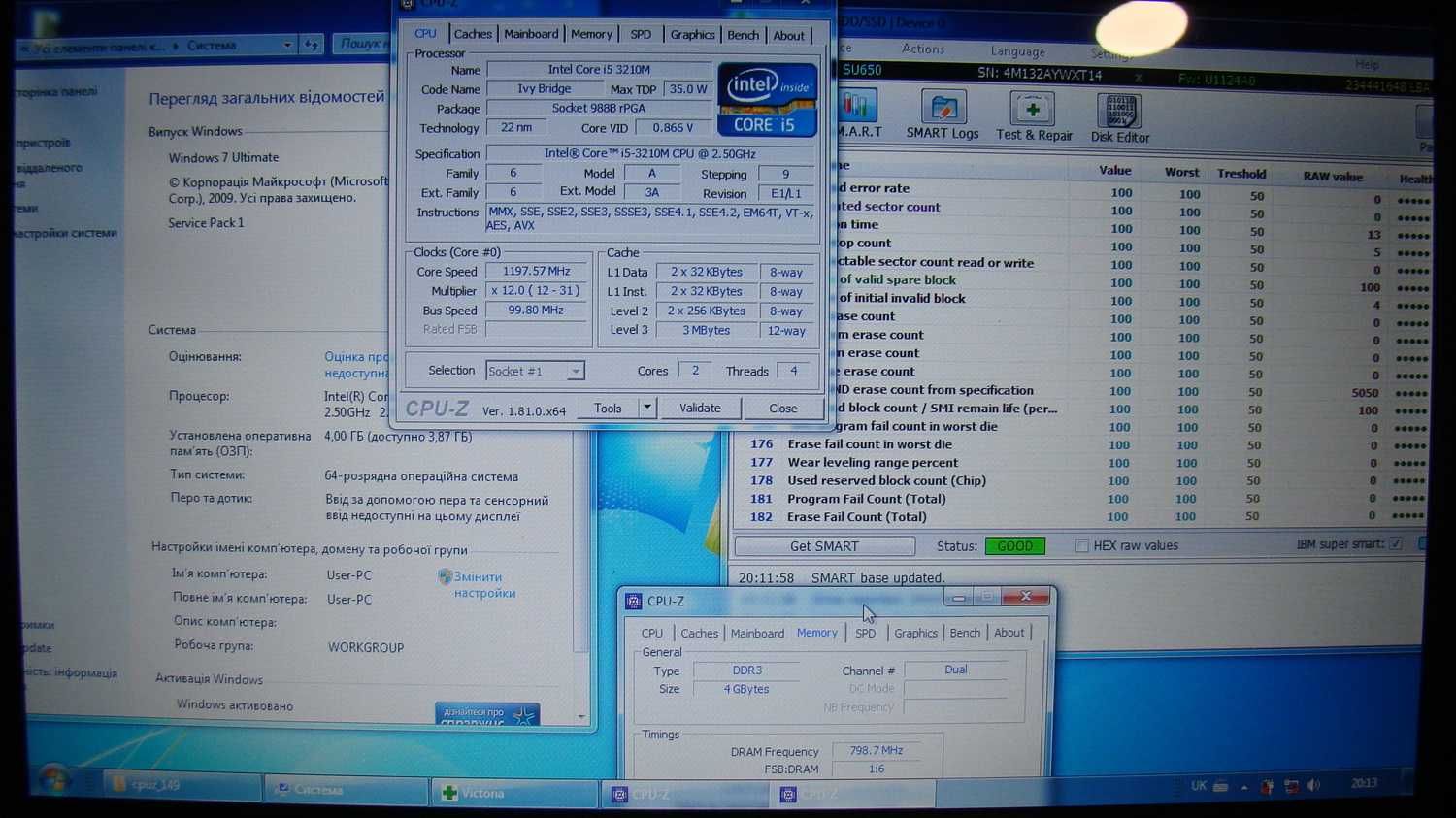Open Test & Repair tool in Victoria

[x=1034, y=116]
